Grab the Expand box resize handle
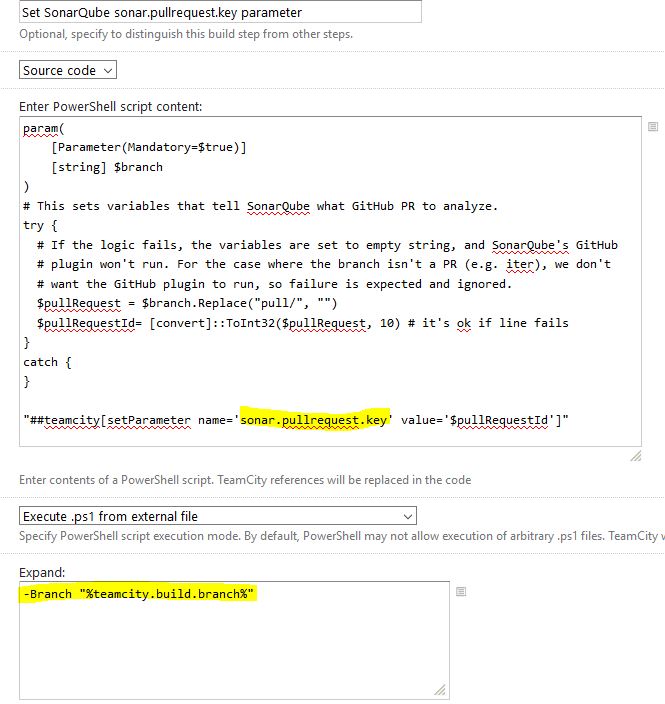The image size is (665, 704). pos(440,690)
